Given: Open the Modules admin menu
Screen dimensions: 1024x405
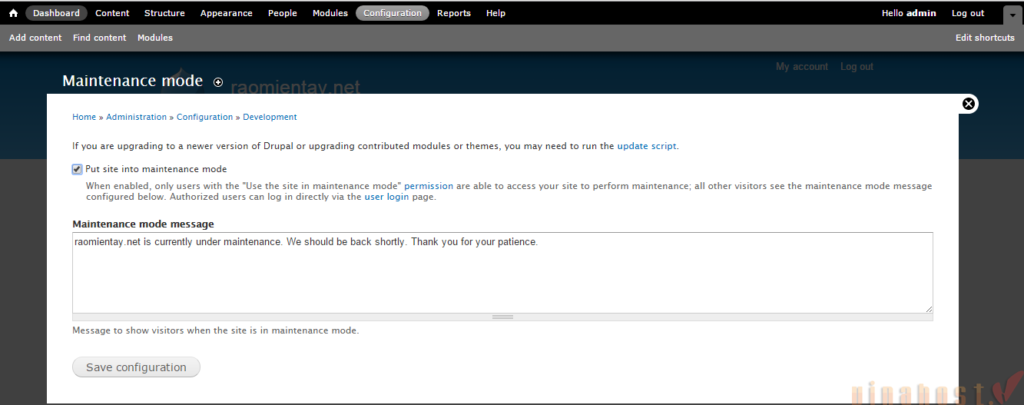Looking at the screenshot, I should point(330,13).
